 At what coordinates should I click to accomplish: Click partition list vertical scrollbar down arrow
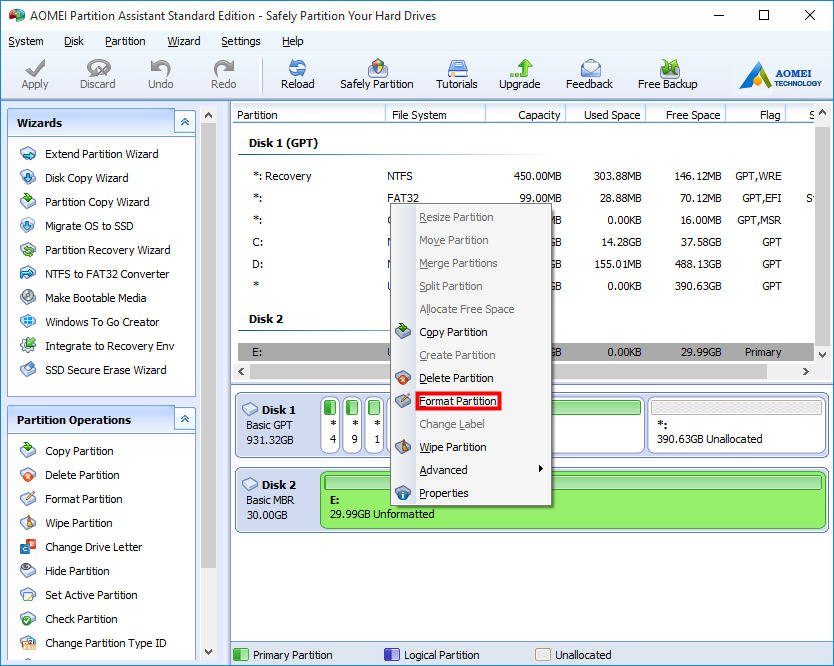coord(822,355)
